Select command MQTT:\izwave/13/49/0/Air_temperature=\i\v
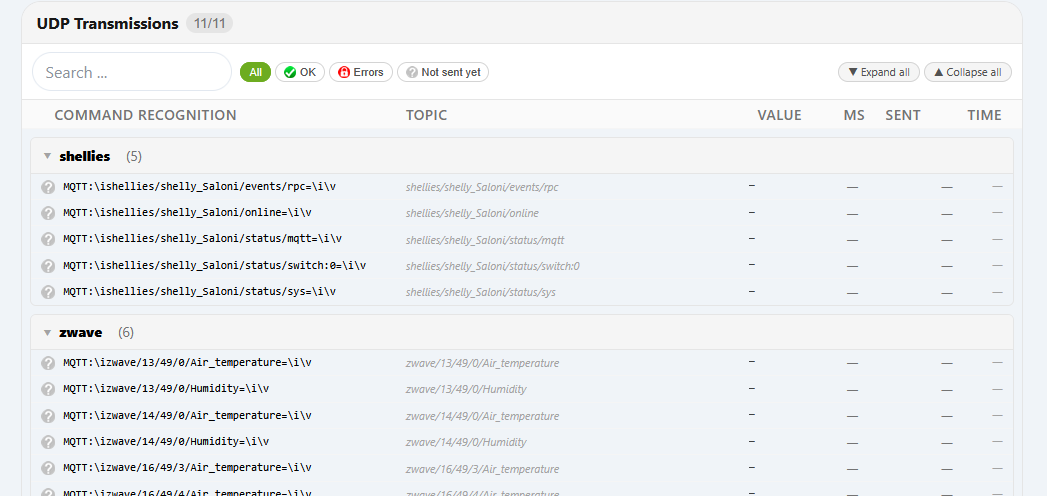This screenshot has height=496, width=1047. click(188, 362)
